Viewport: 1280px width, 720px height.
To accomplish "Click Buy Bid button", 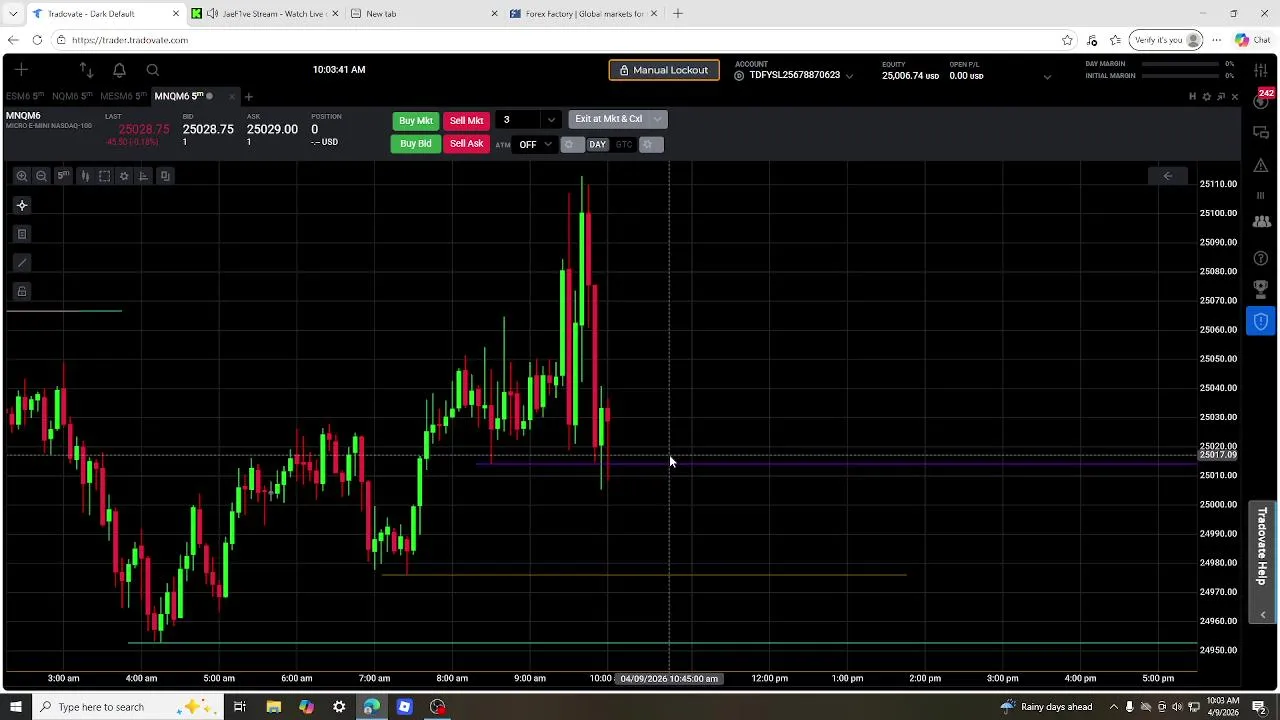I will pyautogui.click(x=416, y=144).
